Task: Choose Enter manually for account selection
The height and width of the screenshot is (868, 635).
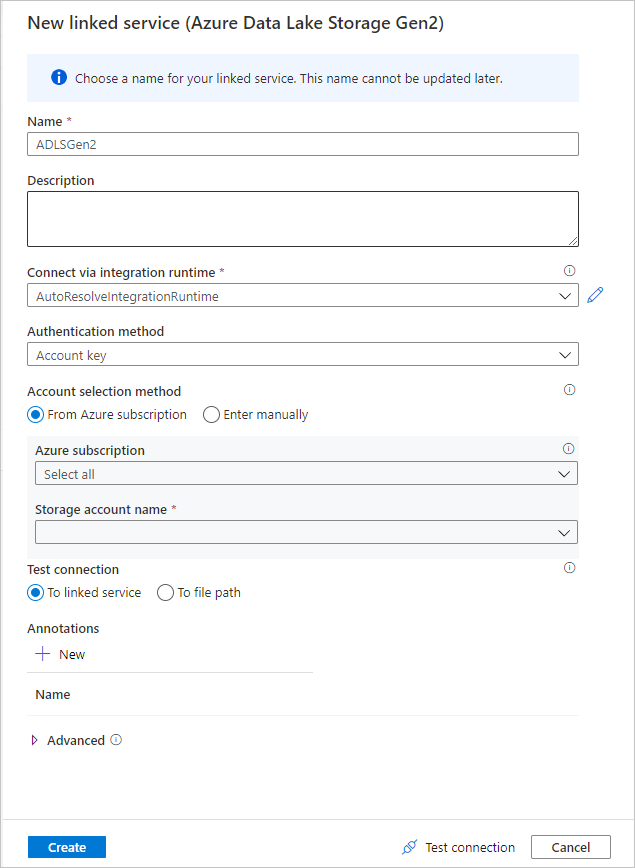Action: 209,414
